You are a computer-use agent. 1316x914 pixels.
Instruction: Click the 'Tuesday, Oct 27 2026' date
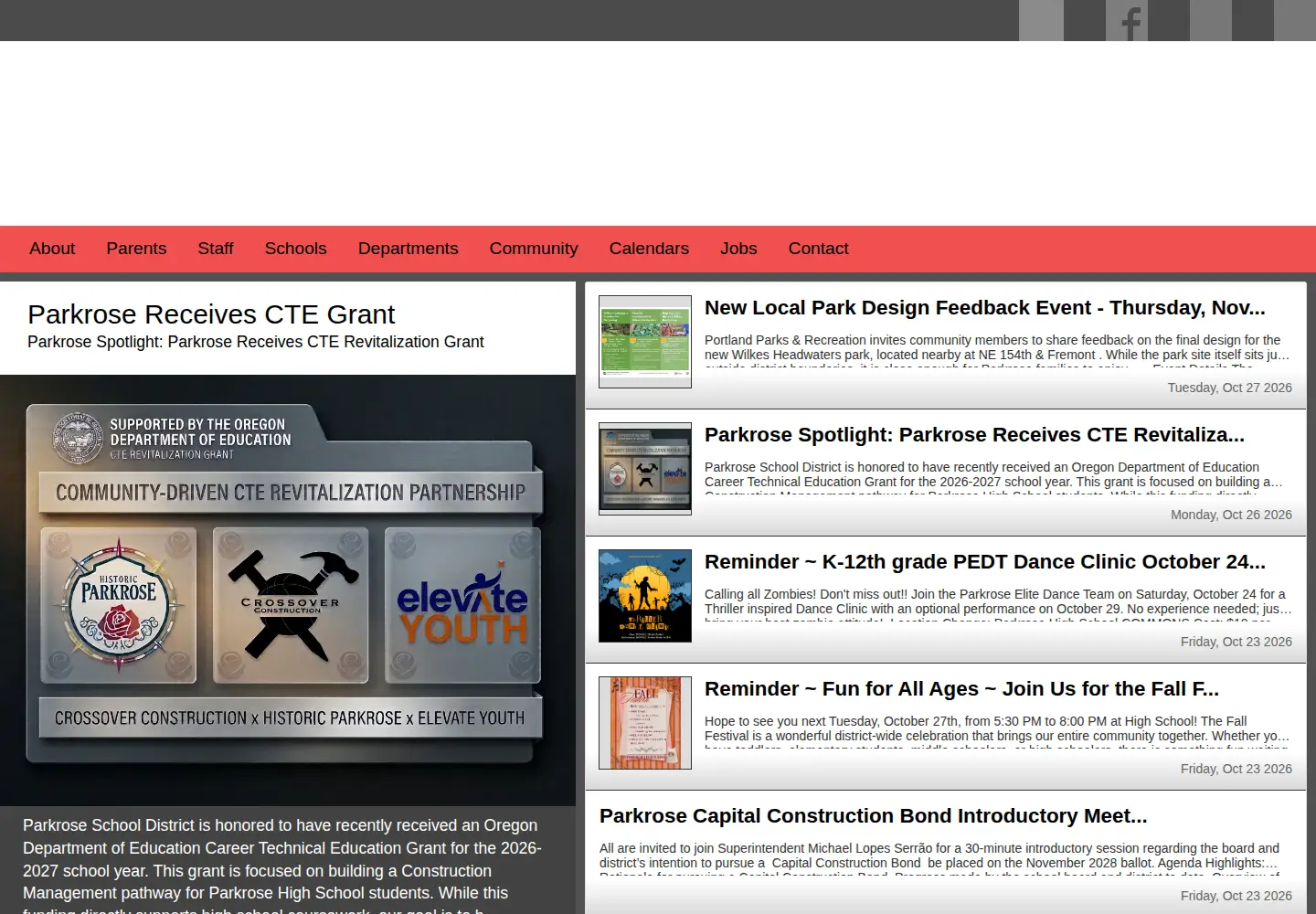point(1229,388)
